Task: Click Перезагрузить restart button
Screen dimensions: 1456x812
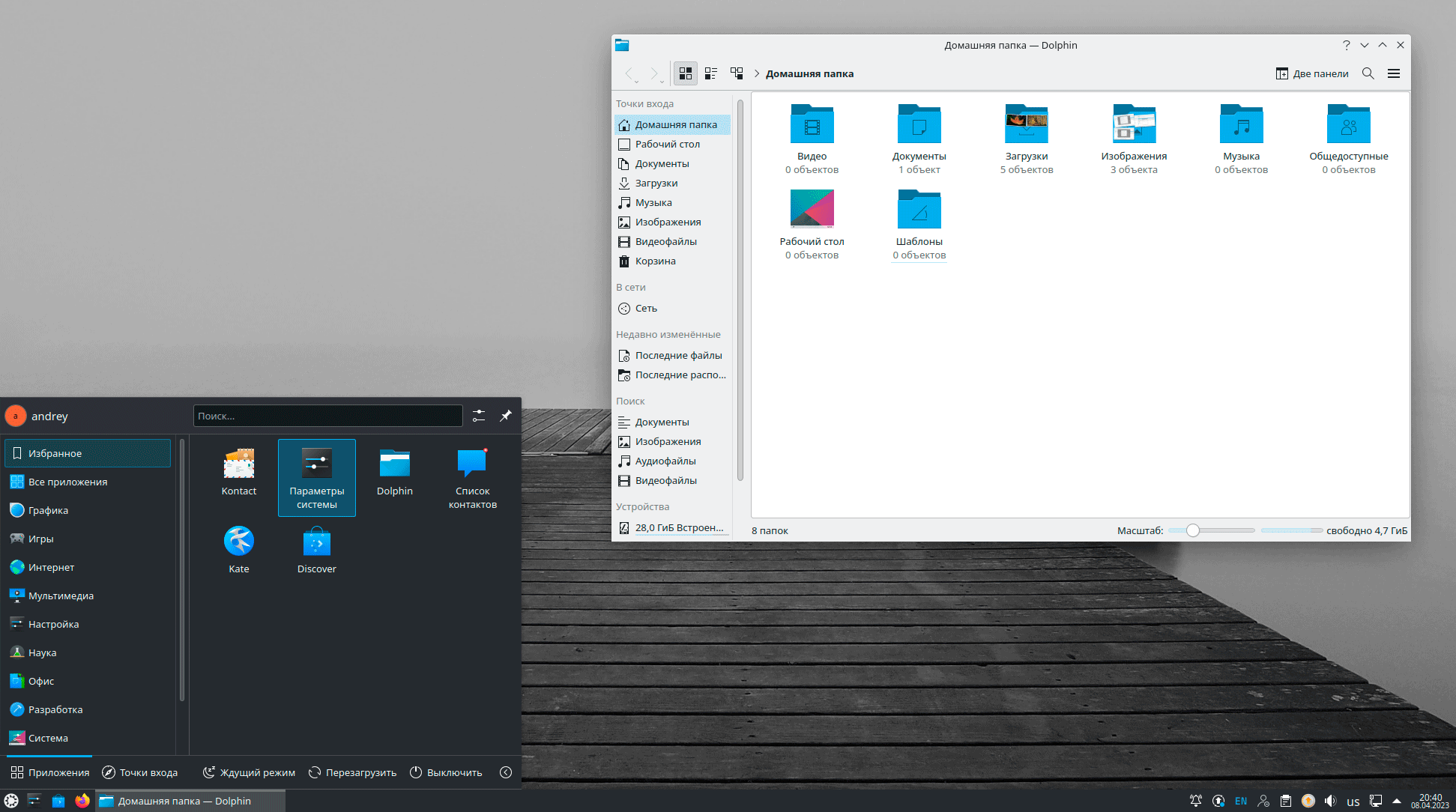Action: tap(352, 772)
